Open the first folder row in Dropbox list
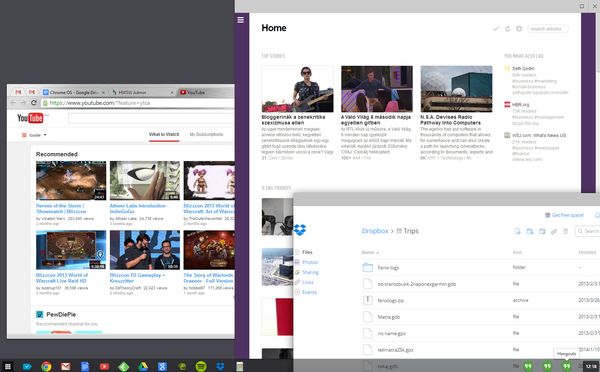 (481, 267)
